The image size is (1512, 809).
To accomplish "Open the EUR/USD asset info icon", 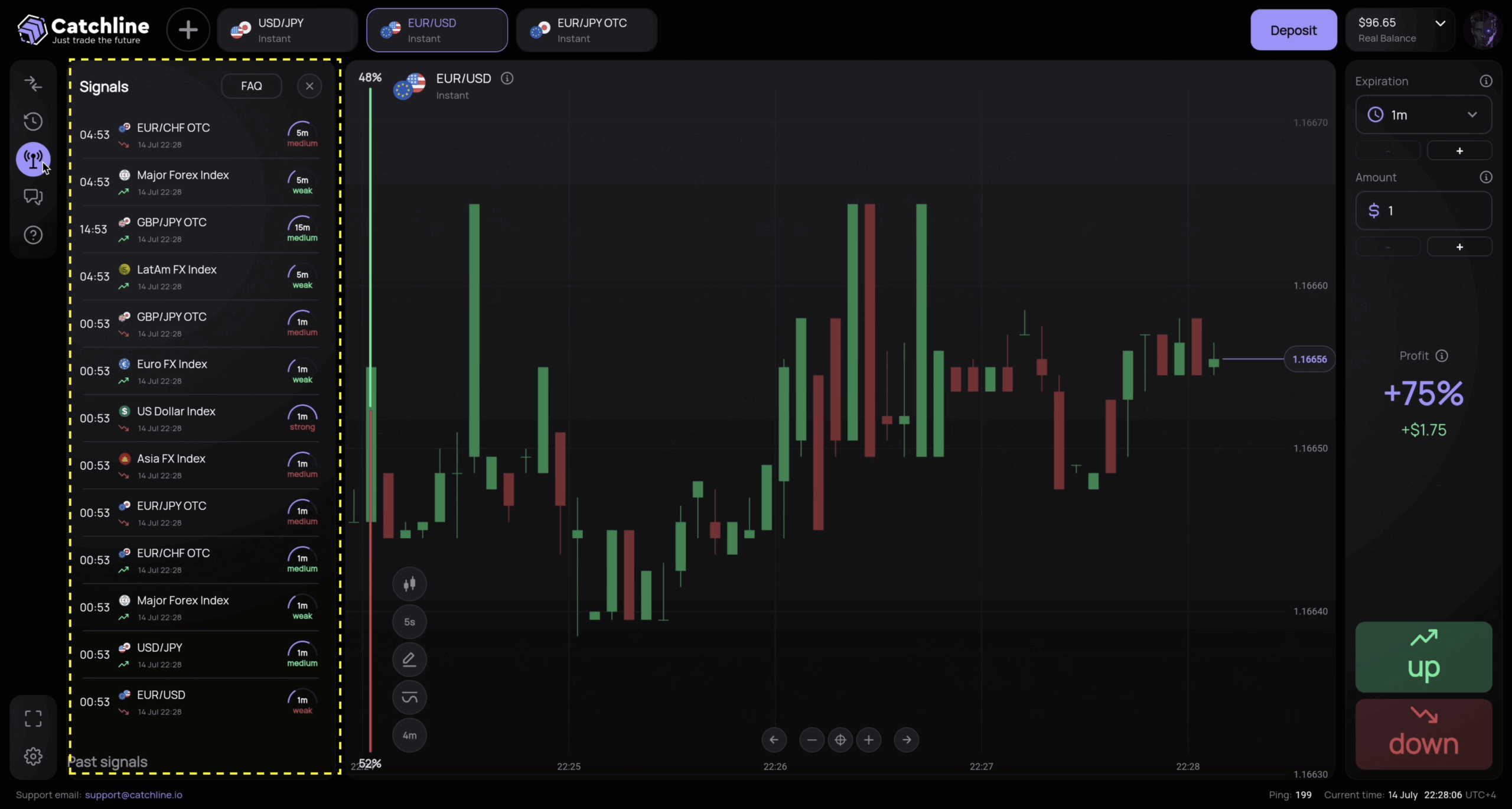I will click(x=507, y=78).
